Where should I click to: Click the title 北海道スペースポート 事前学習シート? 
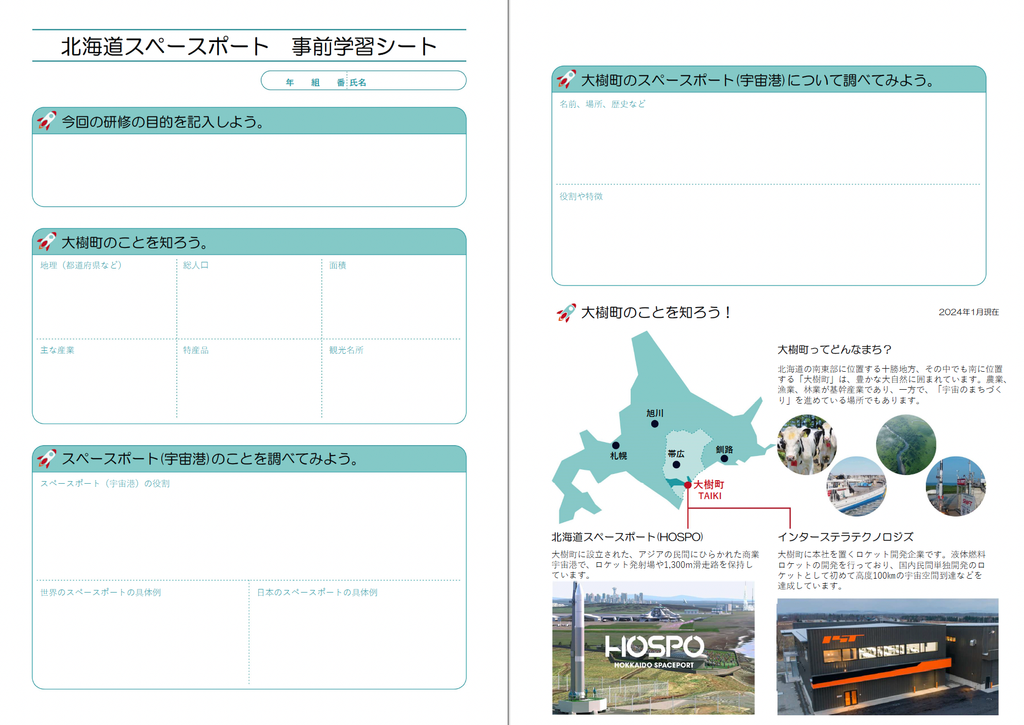point(249,46)
